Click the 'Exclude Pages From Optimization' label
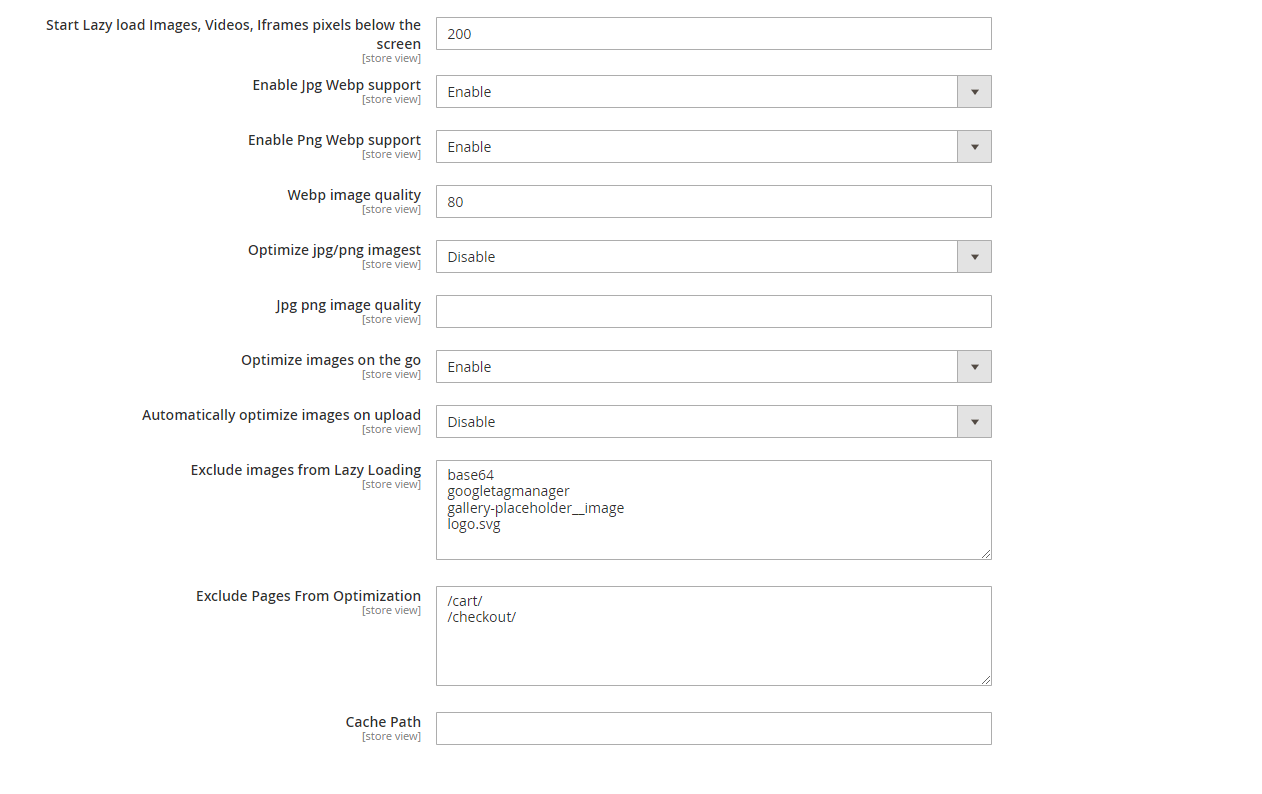The height and width of the screenshot is (794, 1262). coord(308,596)
